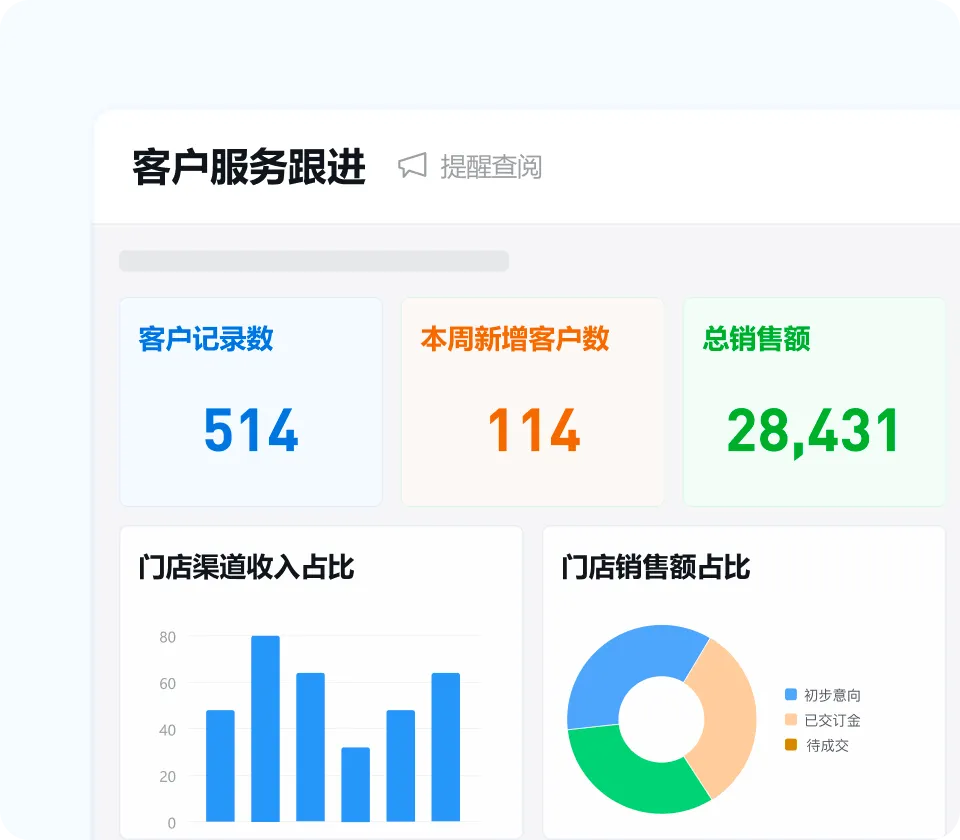
Task: Expand the 客户服务跟进 dashboard header
Action: (250, 166)
